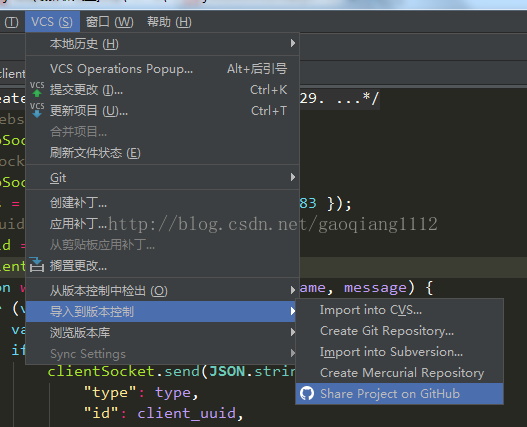Open the 窗口 (W) menu
The width and height of the screenshot is (527, 427).
tap(110, 22)
